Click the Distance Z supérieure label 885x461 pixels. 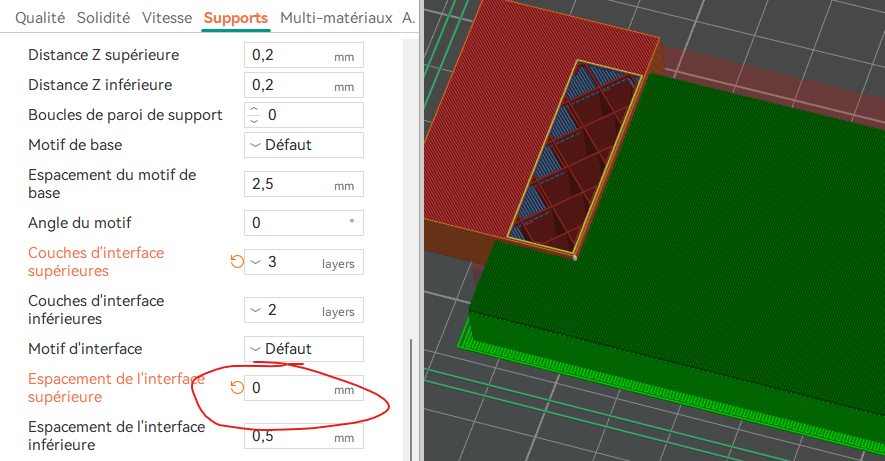pyautogui.click(x=104, y=55)
